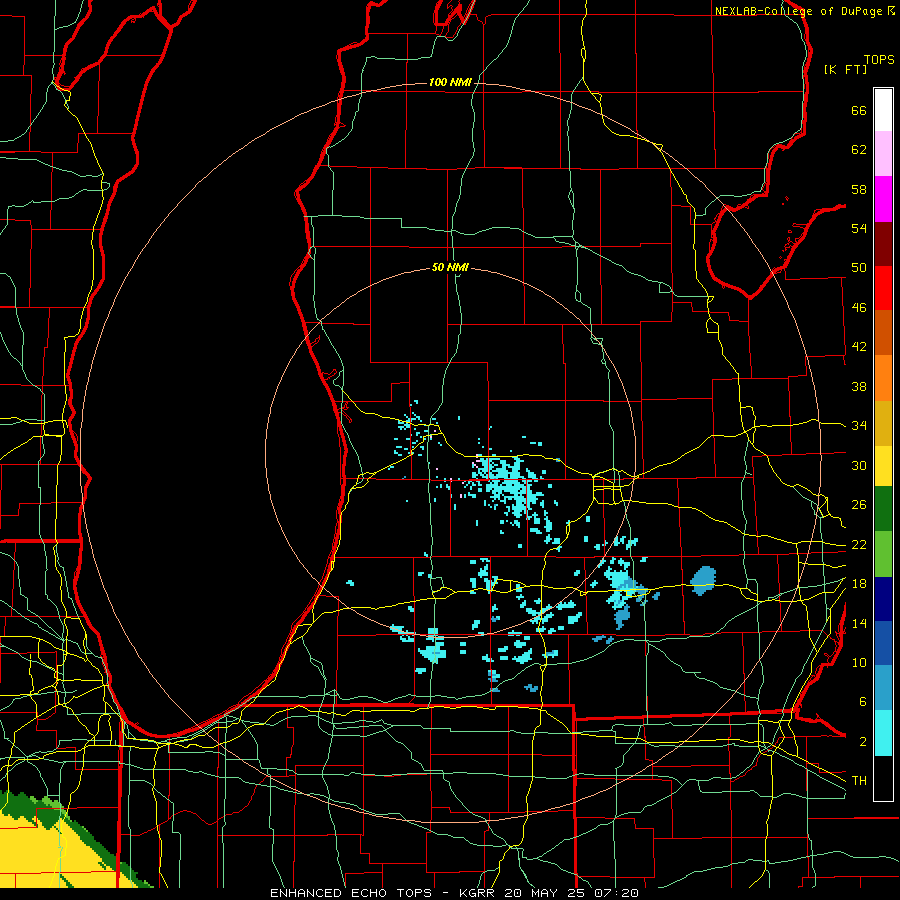
Task: Click the light green 26 kft legend swatch
Action: 883,554
